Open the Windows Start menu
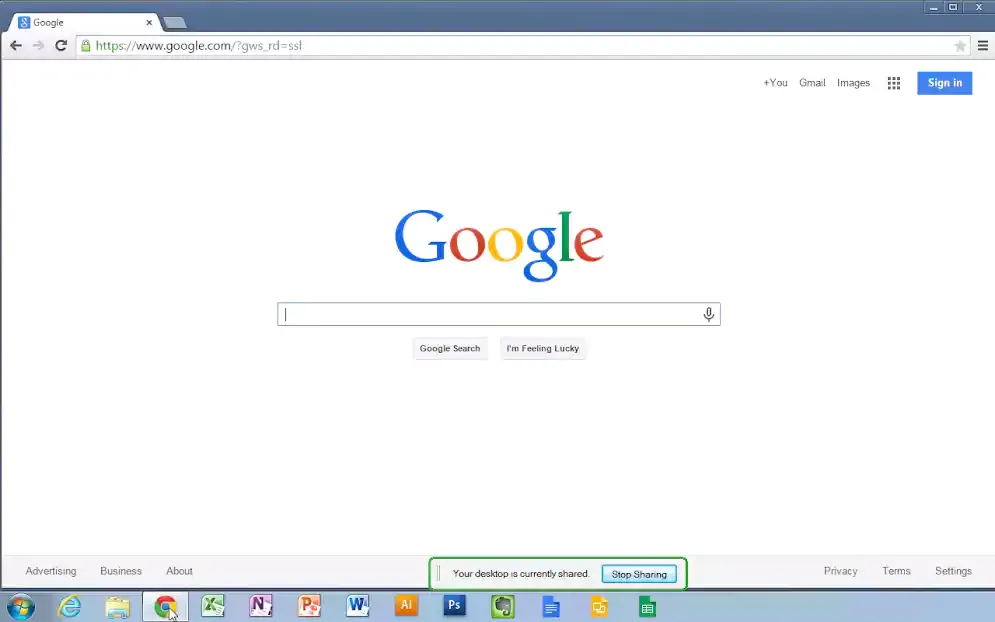Image resolution: width=995 pixels, height=622 pixels. point(20,607)
